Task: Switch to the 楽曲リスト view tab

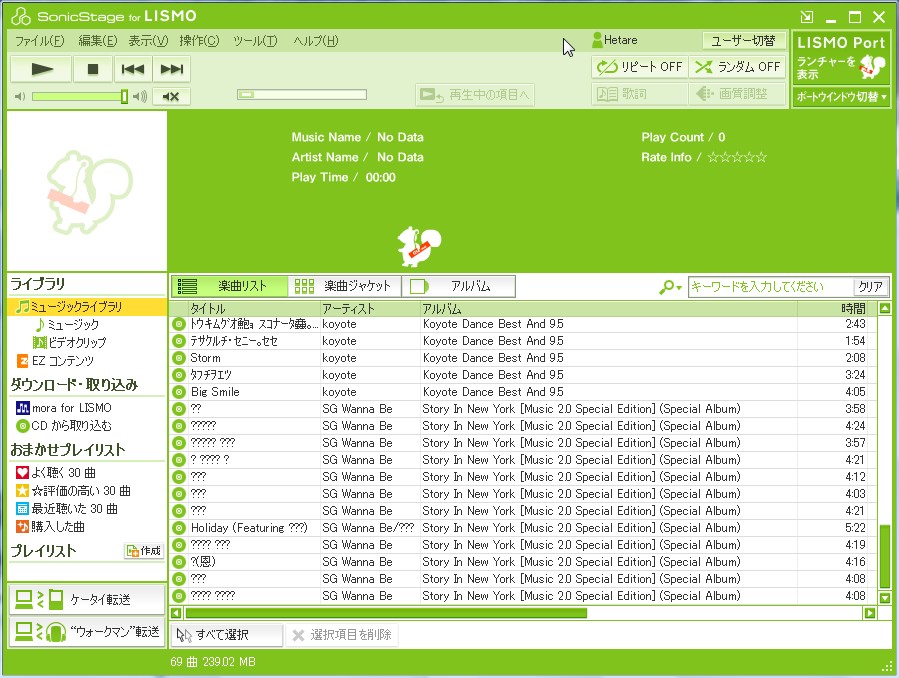Action: click(x=229, y=286)
